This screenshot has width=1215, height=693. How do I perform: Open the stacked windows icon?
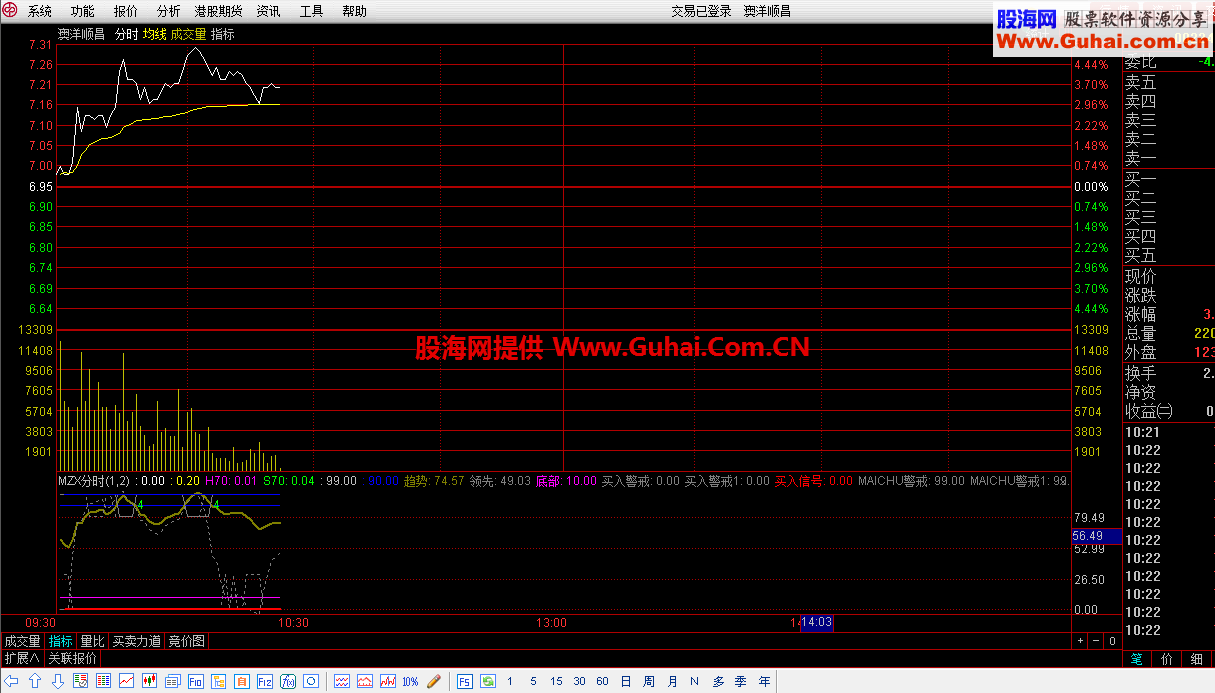coord(172,681)
